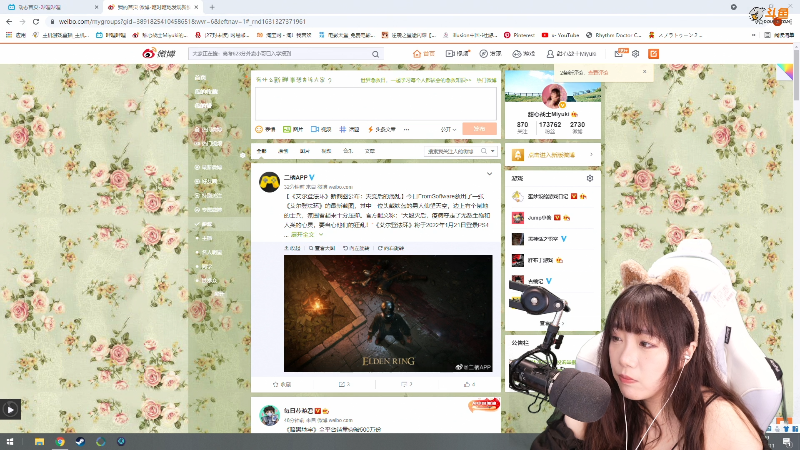Open a new Chrome tab
Viewport: 800px width, 450px height.
(x=212, y=7)
